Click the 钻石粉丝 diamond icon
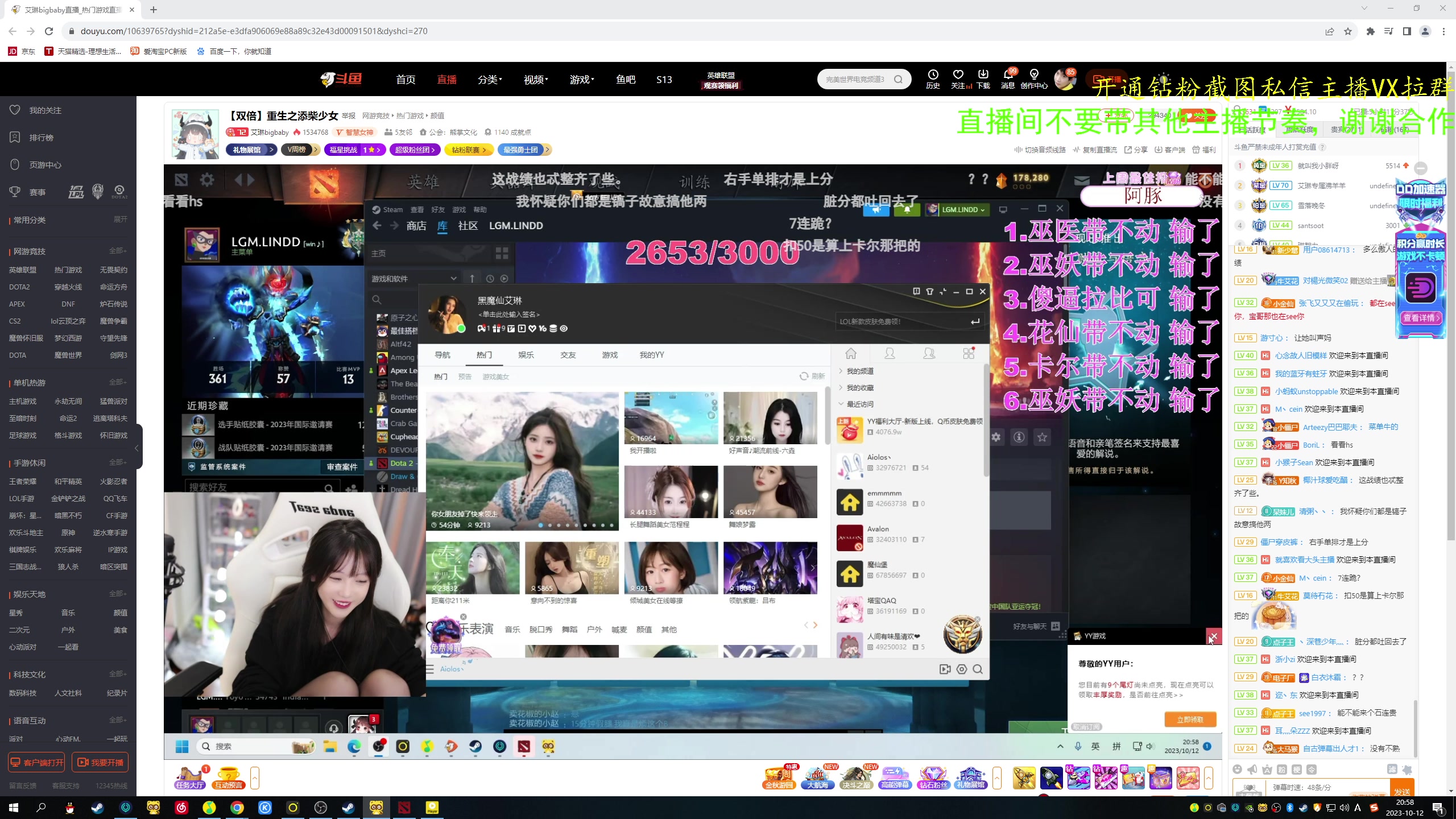 pos(933,777)
